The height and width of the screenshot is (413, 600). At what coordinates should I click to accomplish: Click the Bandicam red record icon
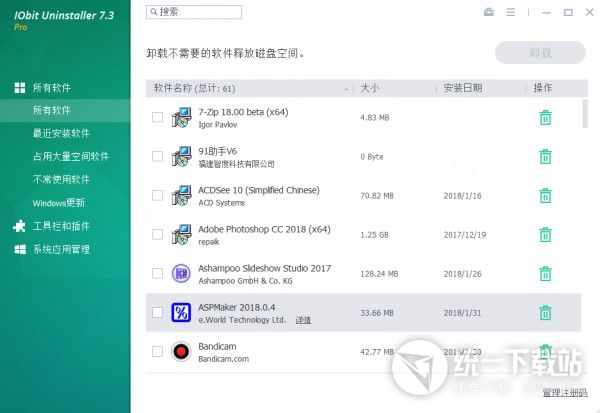point(181,351)
